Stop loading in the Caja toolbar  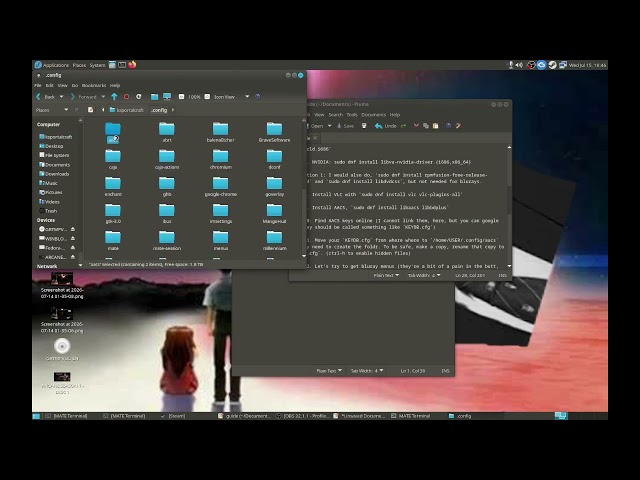[x=127, y=97]
